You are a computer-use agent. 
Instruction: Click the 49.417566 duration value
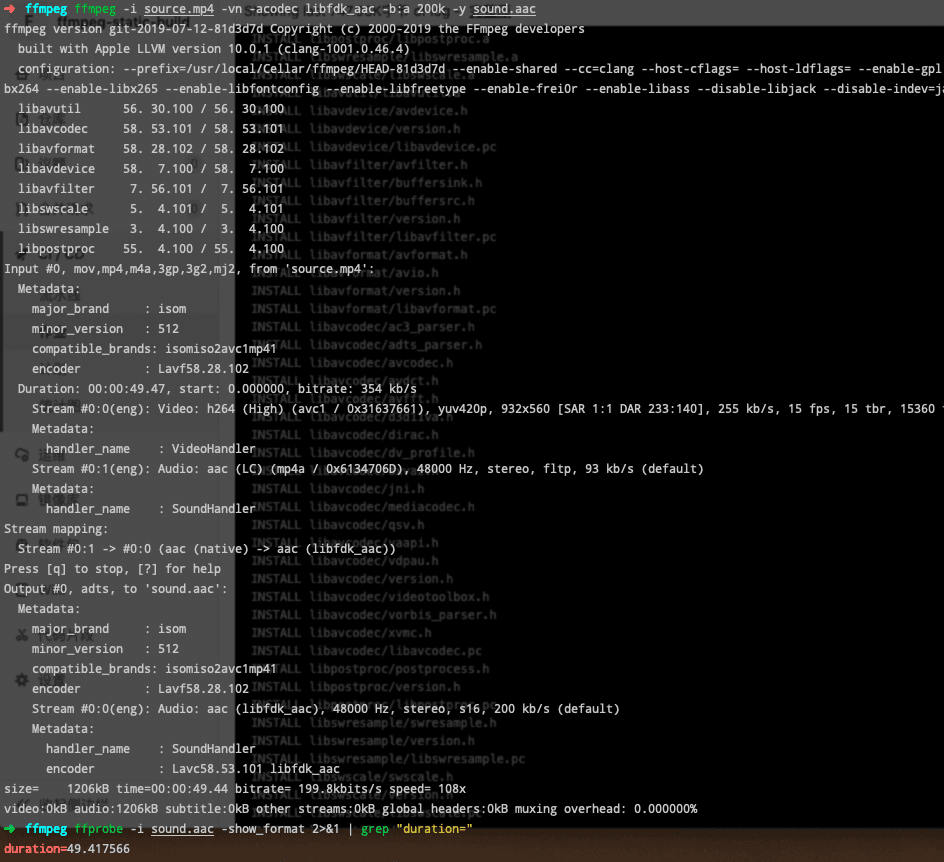click(95, 849)
